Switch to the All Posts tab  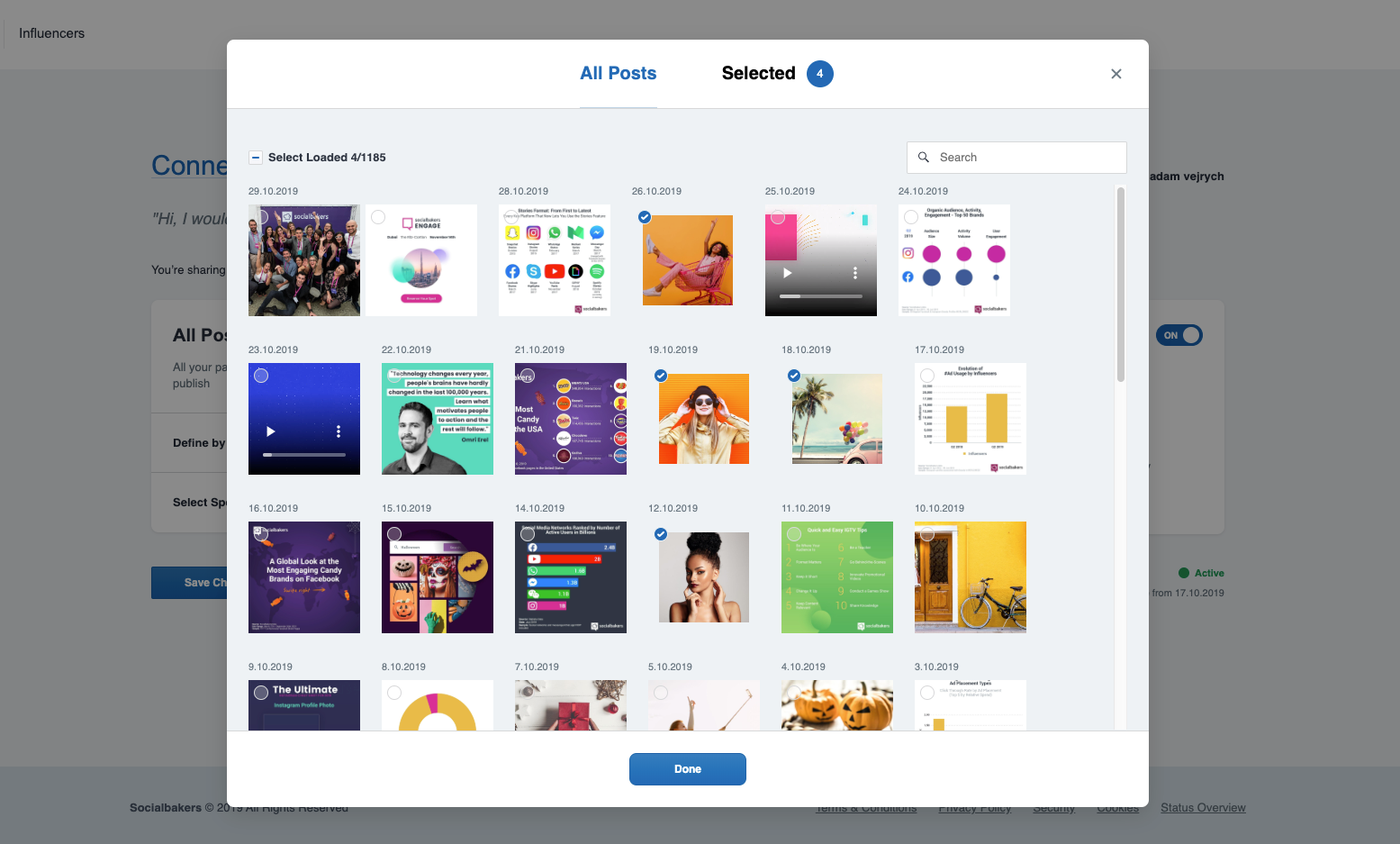point(618,74)
